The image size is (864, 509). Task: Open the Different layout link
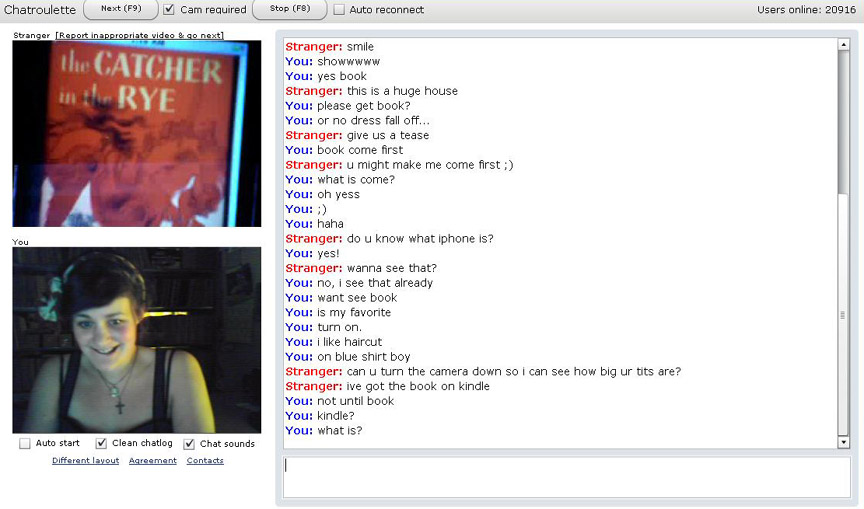tap(85, 461)
